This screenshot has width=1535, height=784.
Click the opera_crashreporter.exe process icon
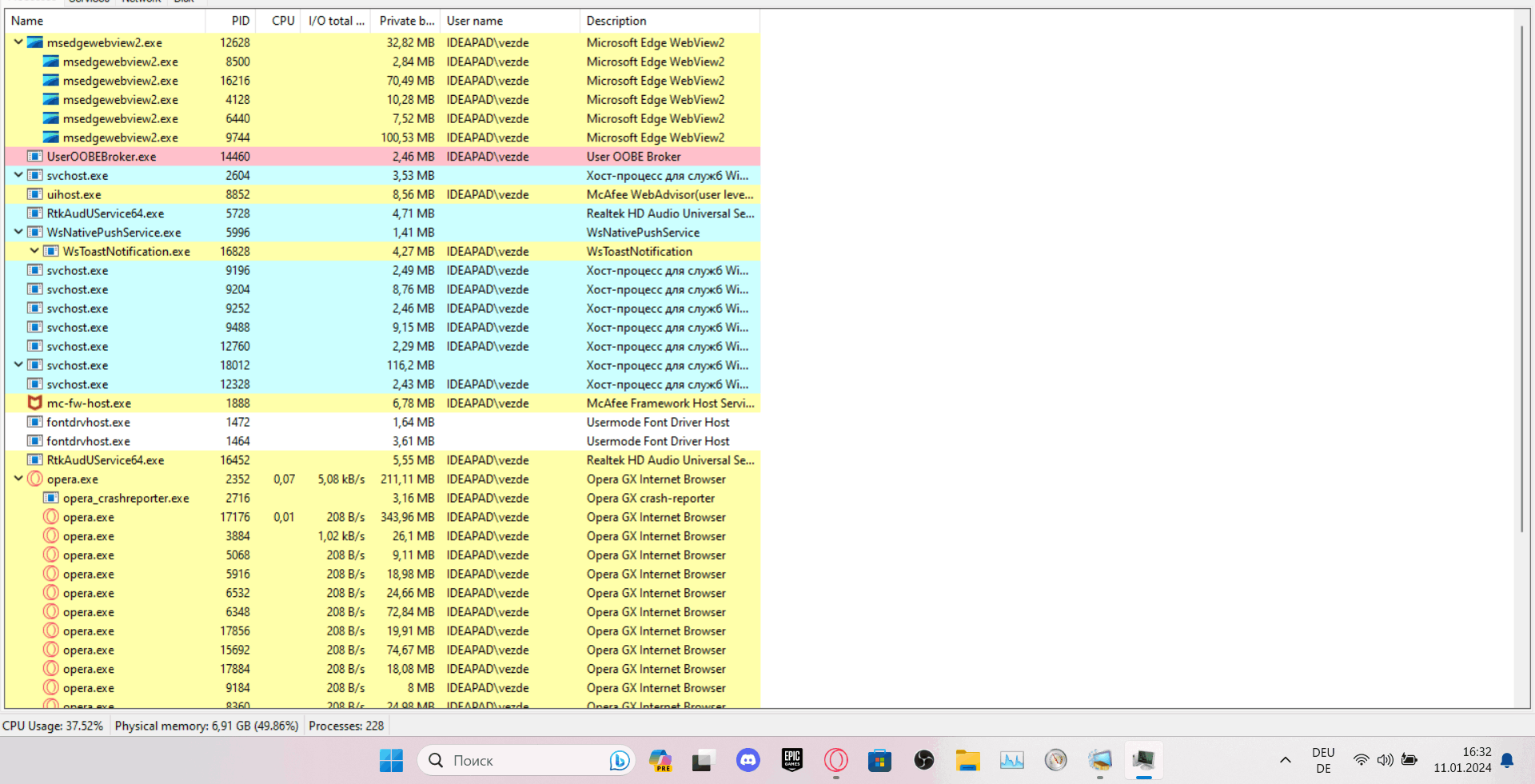click(51, 498)
